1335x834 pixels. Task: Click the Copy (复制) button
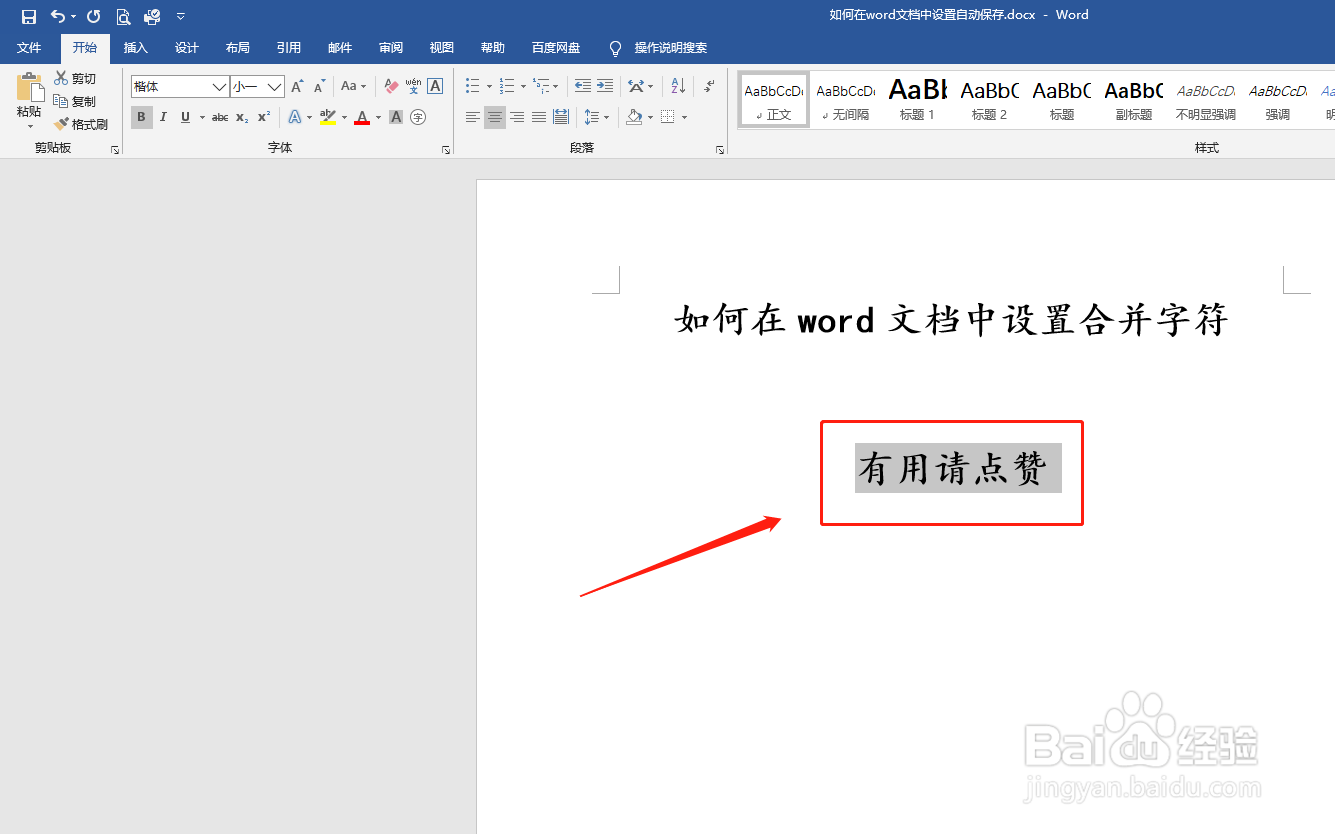click(76, 101)
